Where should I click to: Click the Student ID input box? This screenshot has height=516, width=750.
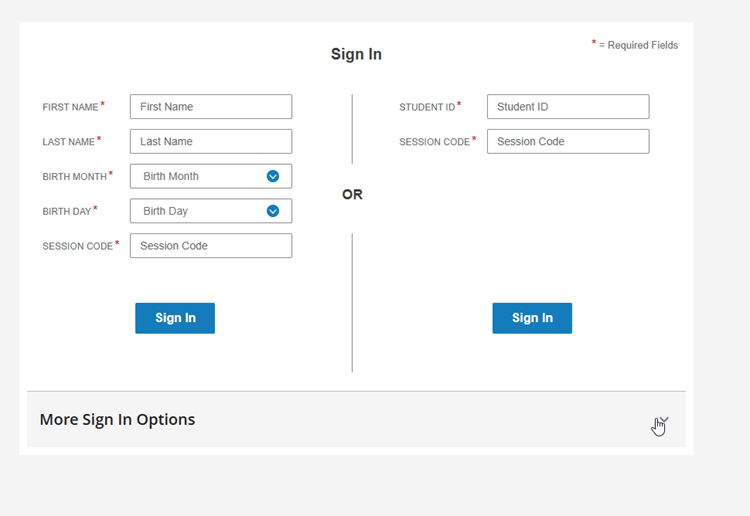point(568,107)
